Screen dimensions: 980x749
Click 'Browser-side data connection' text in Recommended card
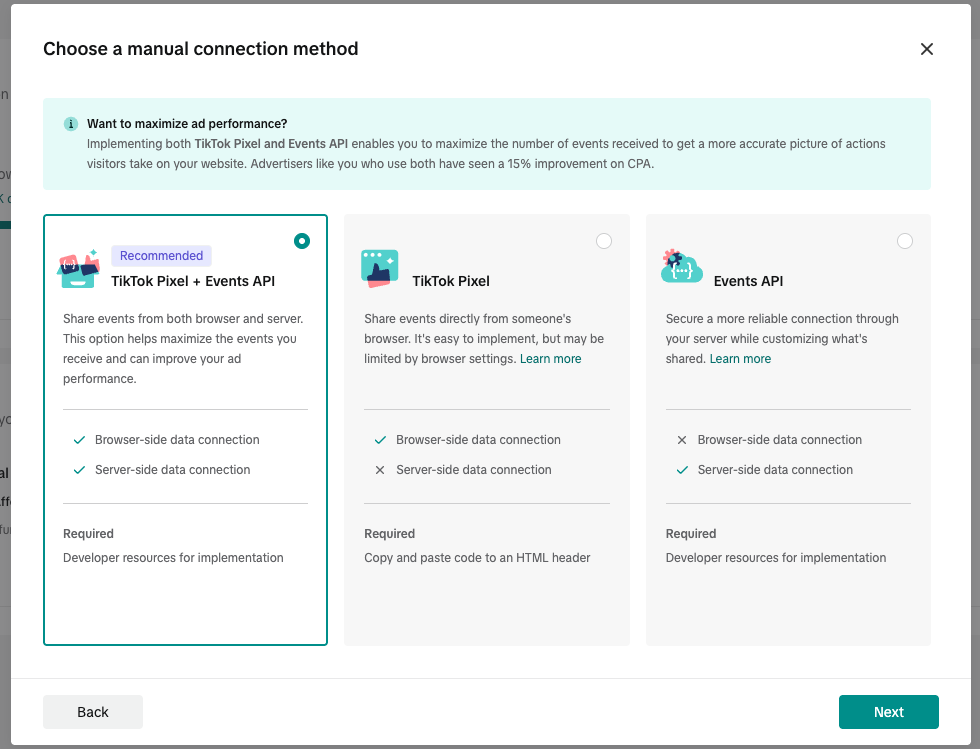[177, 440]
